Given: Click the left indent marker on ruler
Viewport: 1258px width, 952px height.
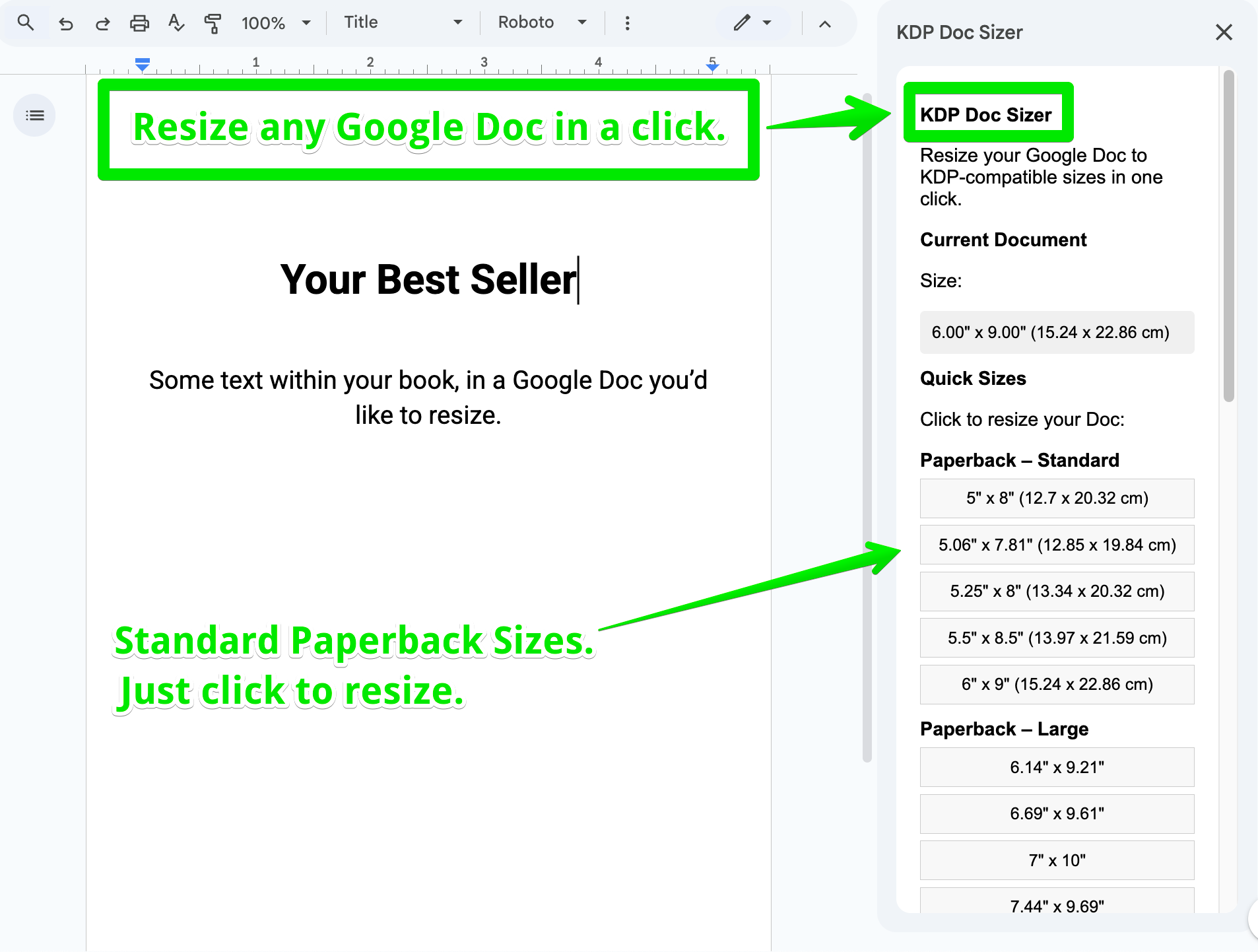Looking at the screenshot, I should pyautogui.click(x=142, y=65).
